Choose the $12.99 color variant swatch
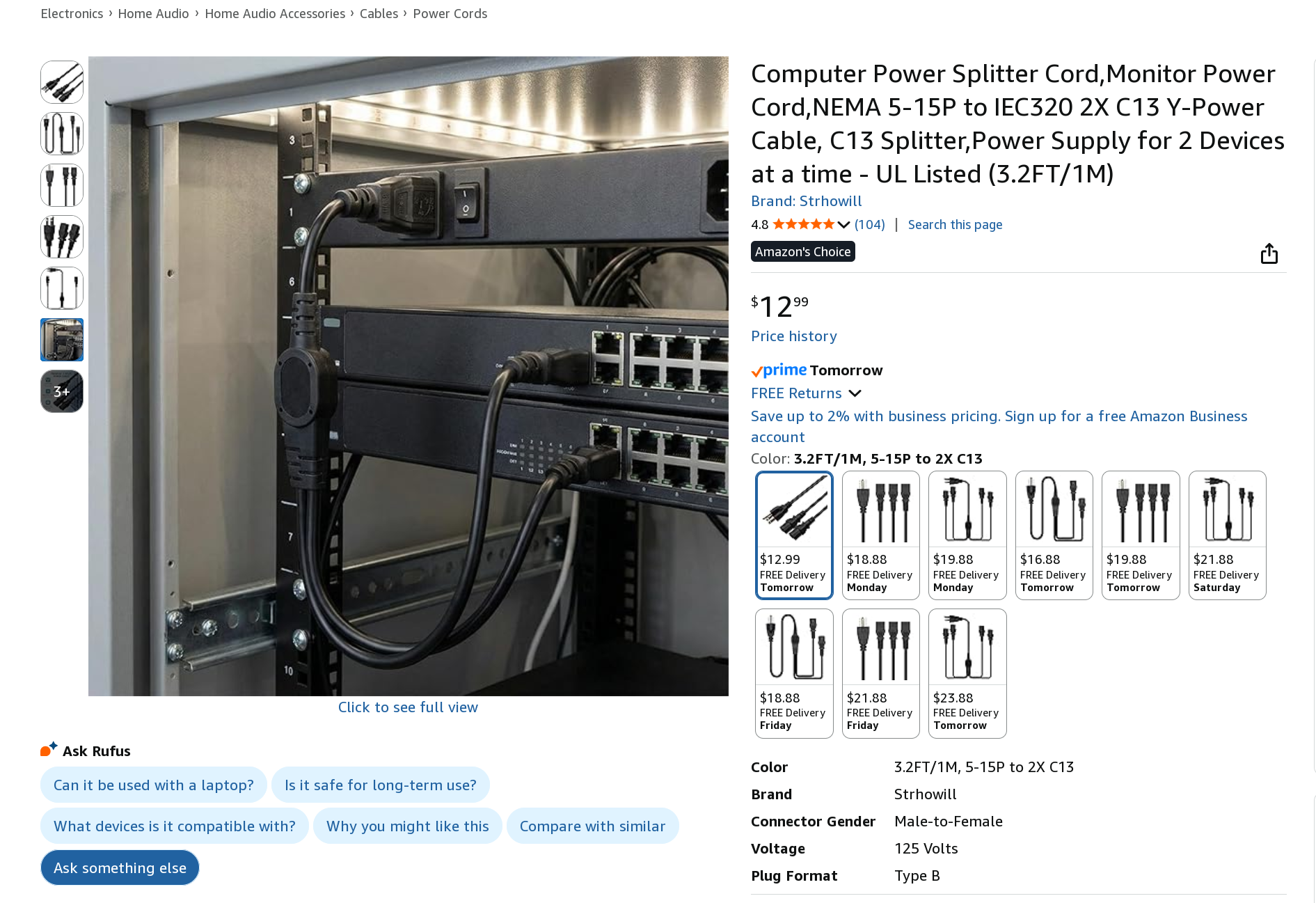 pyautogui.click(x=794, y=535)
